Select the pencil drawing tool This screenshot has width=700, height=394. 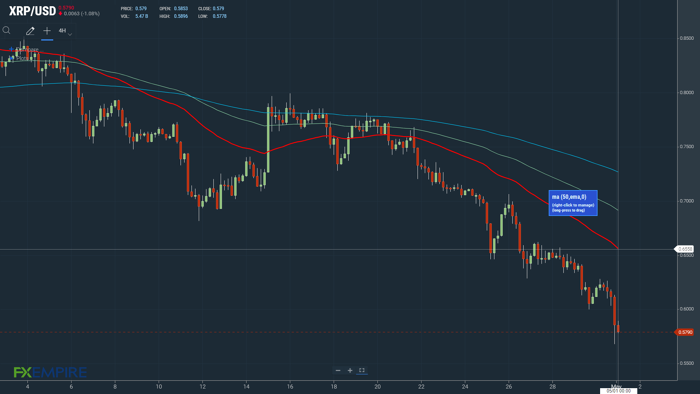30,31
